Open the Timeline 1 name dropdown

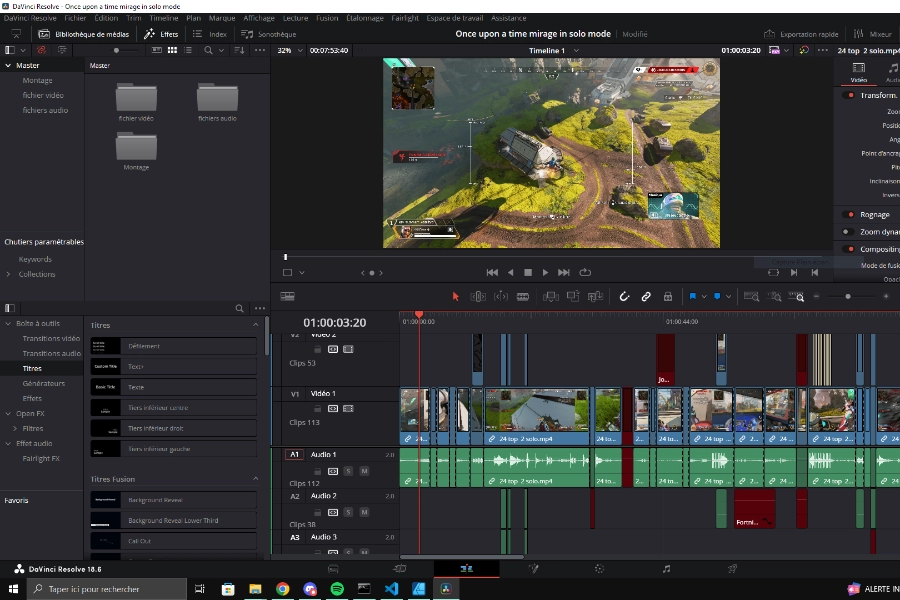coord(576,51)
